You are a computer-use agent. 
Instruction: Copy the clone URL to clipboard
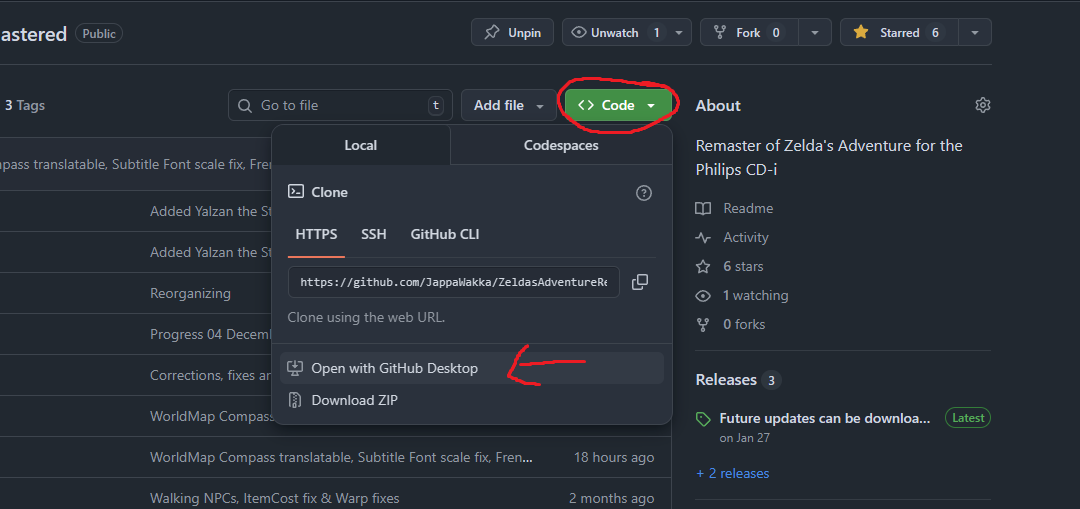click(640, 282)
